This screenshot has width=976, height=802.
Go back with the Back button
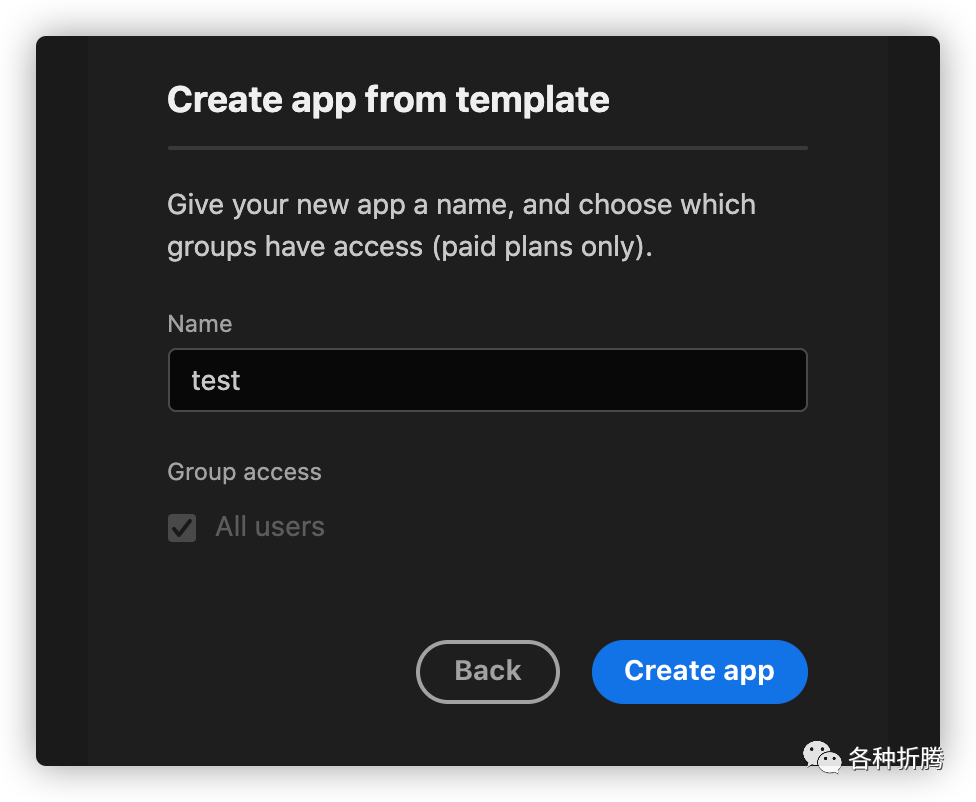tap(488, 671)
